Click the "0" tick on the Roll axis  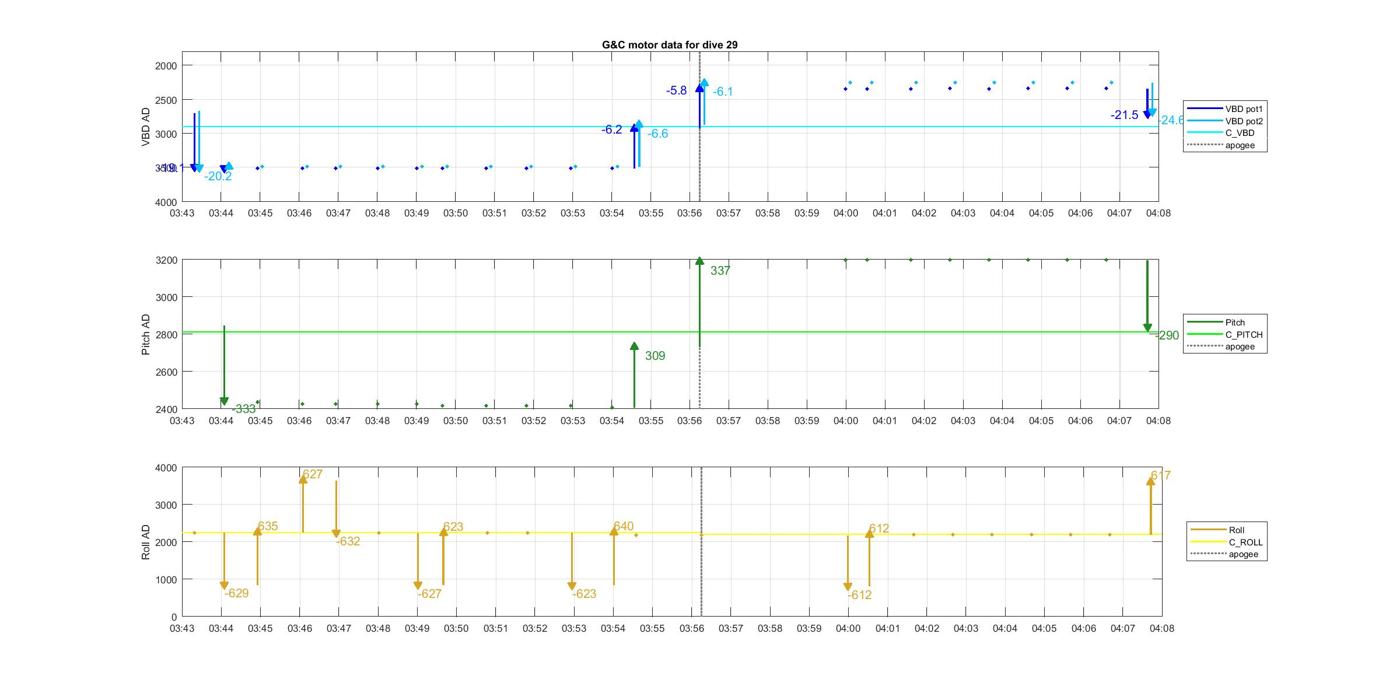tap(175, 617)
